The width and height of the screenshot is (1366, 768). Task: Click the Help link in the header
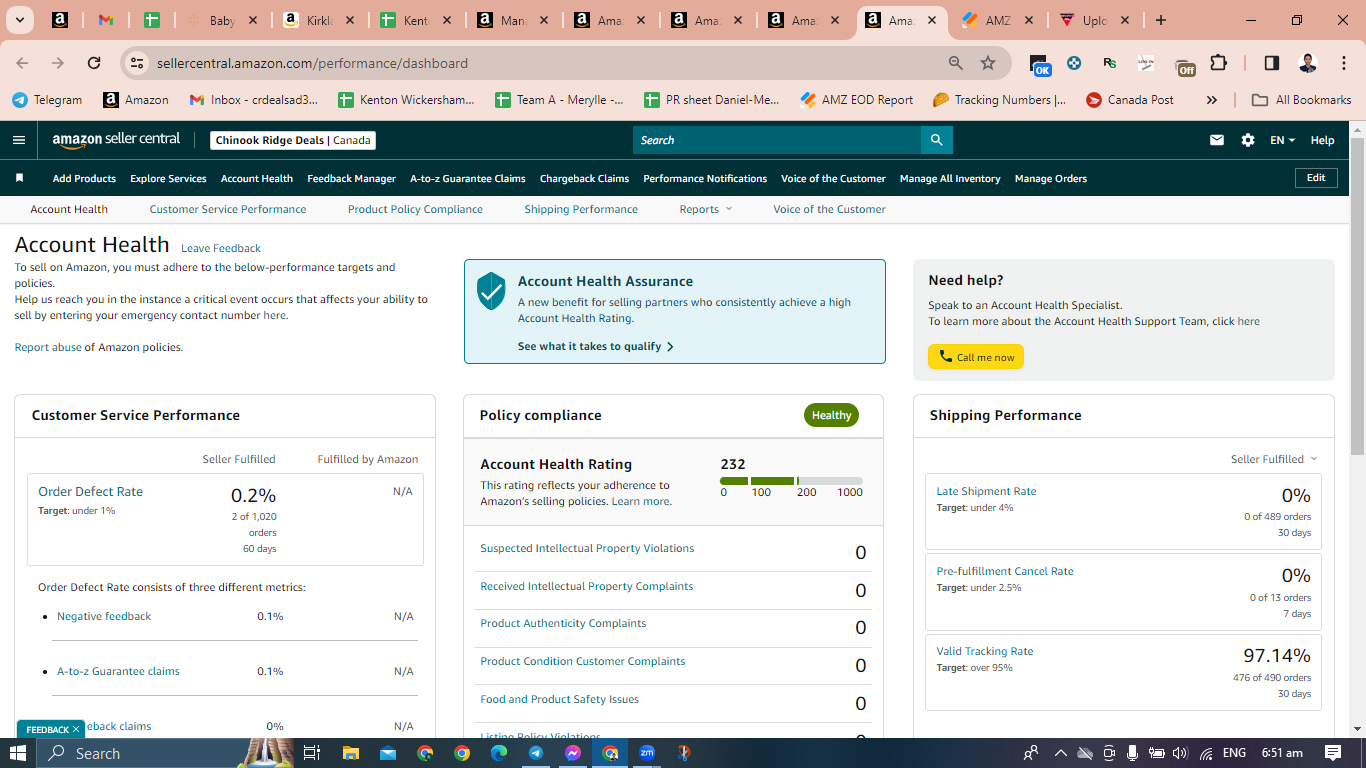1322,140
